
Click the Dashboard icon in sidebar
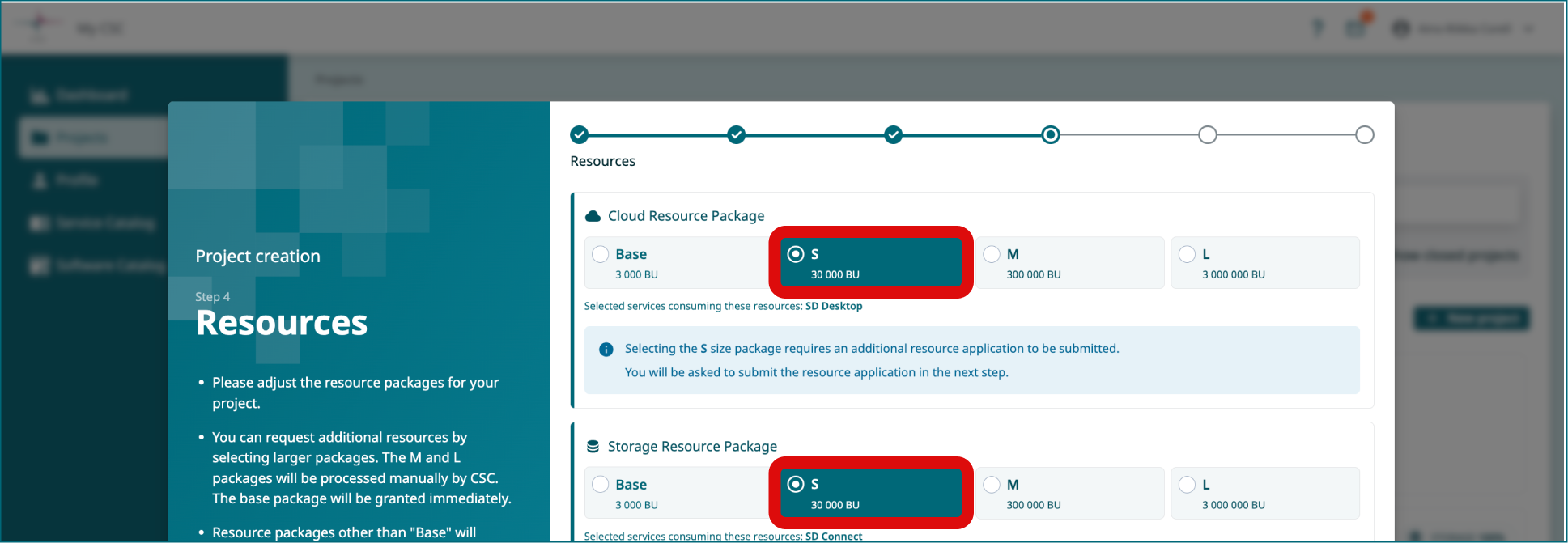tap(39, 96)
